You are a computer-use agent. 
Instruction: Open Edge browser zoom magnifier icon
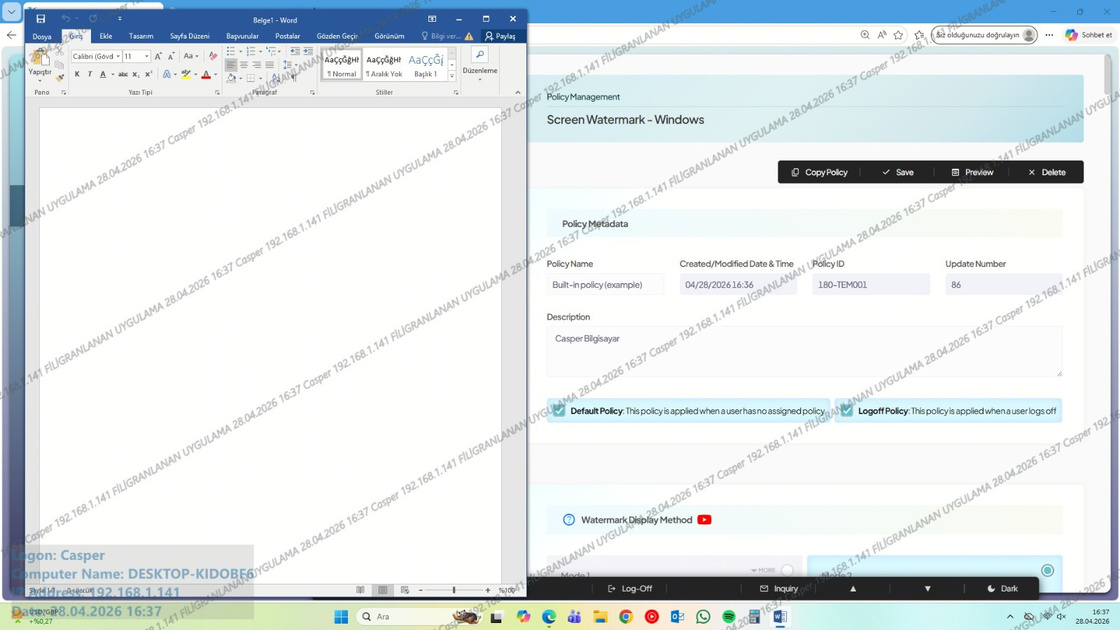[x=865, y=35]
